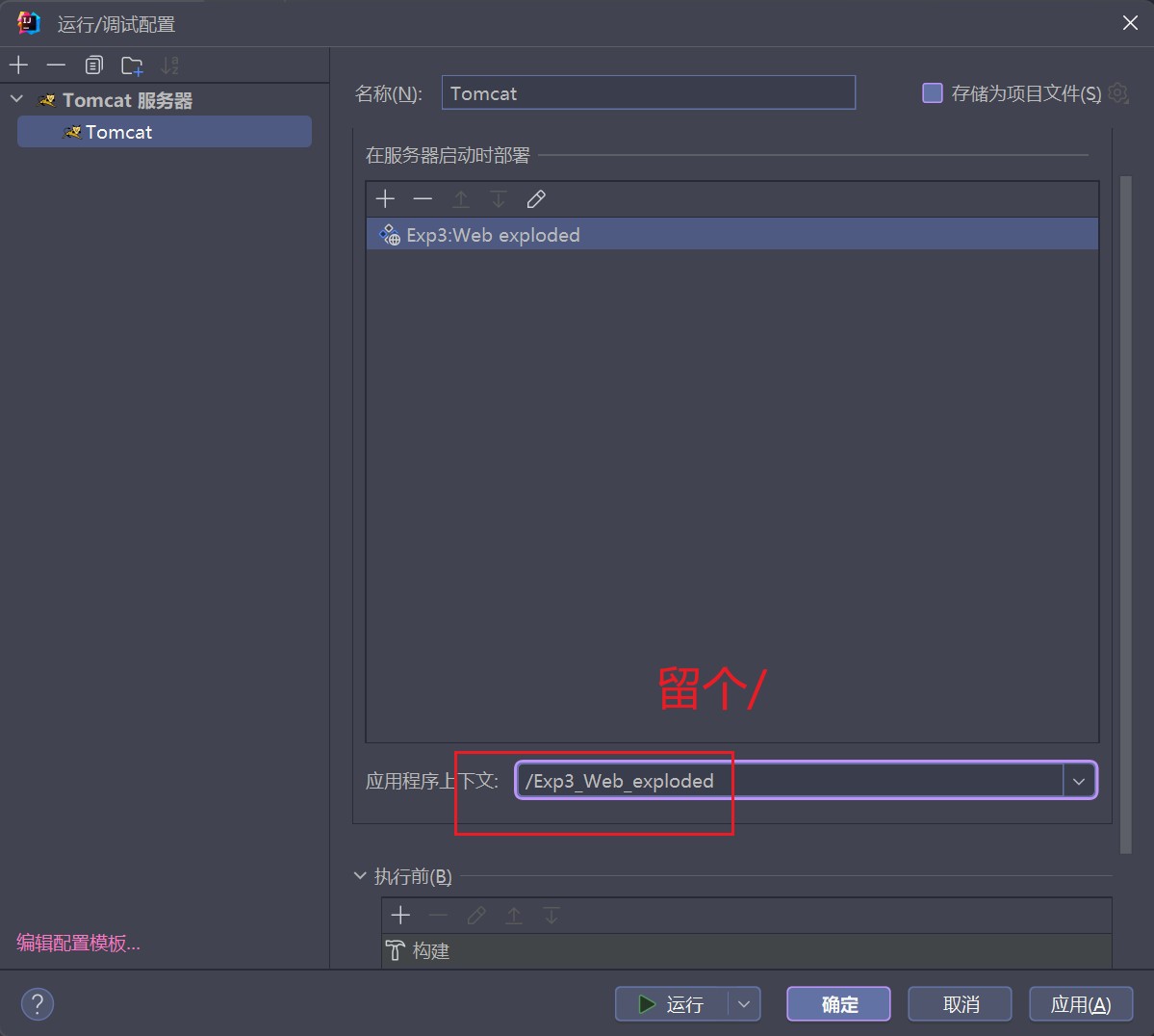Toggle the 存储为项目文件 checkbox

[x=933, y=92]
